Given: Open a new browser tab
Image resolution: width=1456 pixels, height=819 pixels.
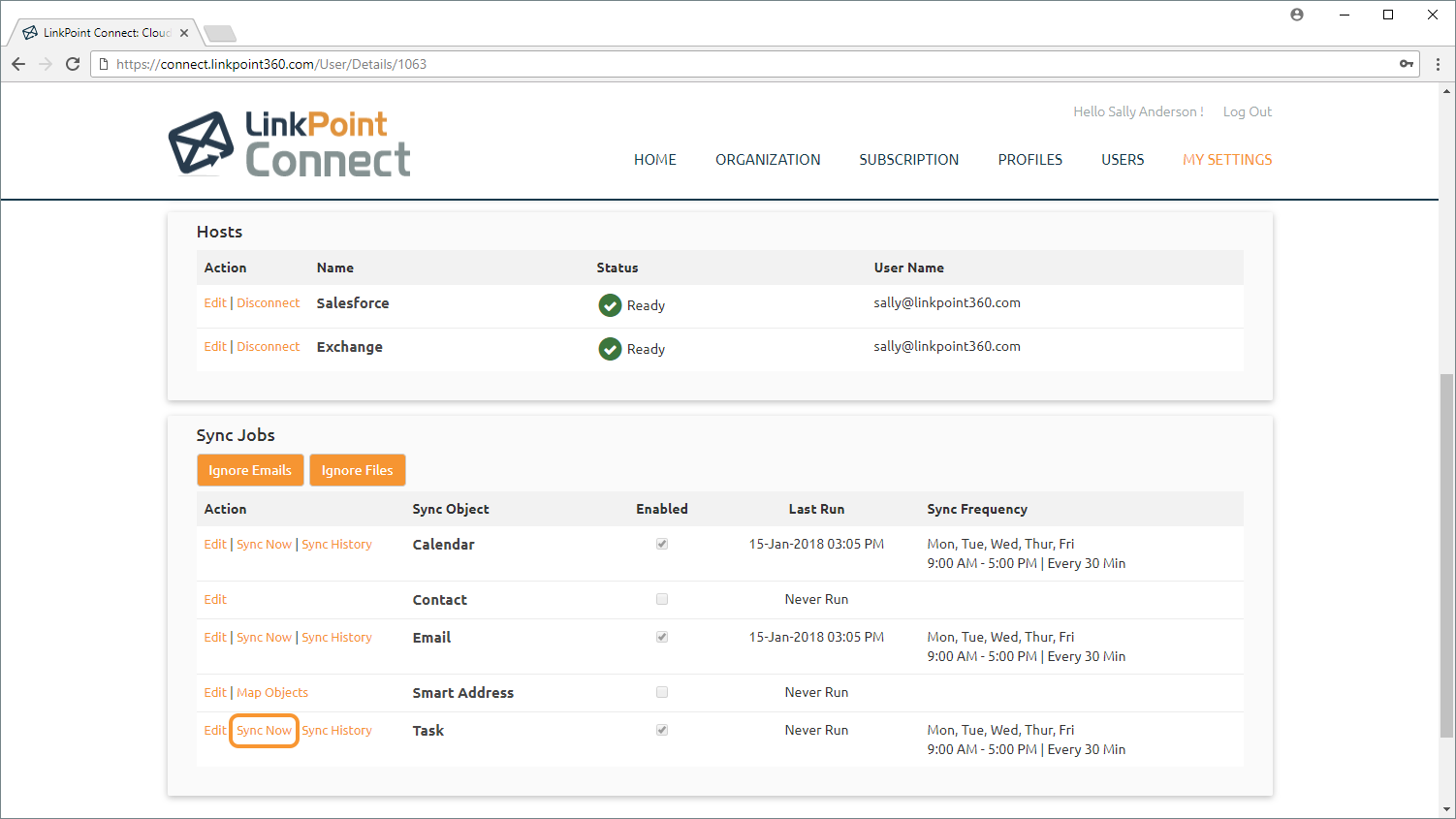Looking at the screenshot, I should tap(220, 34).
